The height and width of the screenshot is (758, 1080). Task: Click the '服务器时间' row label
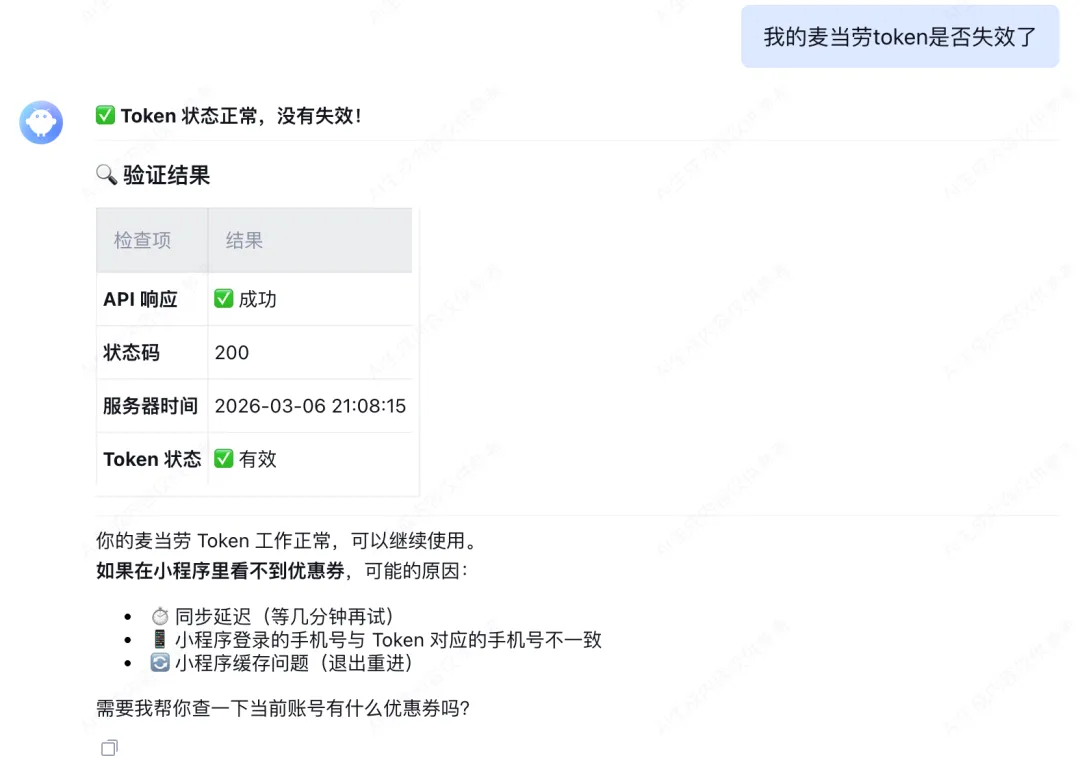[x=150, y=406]
